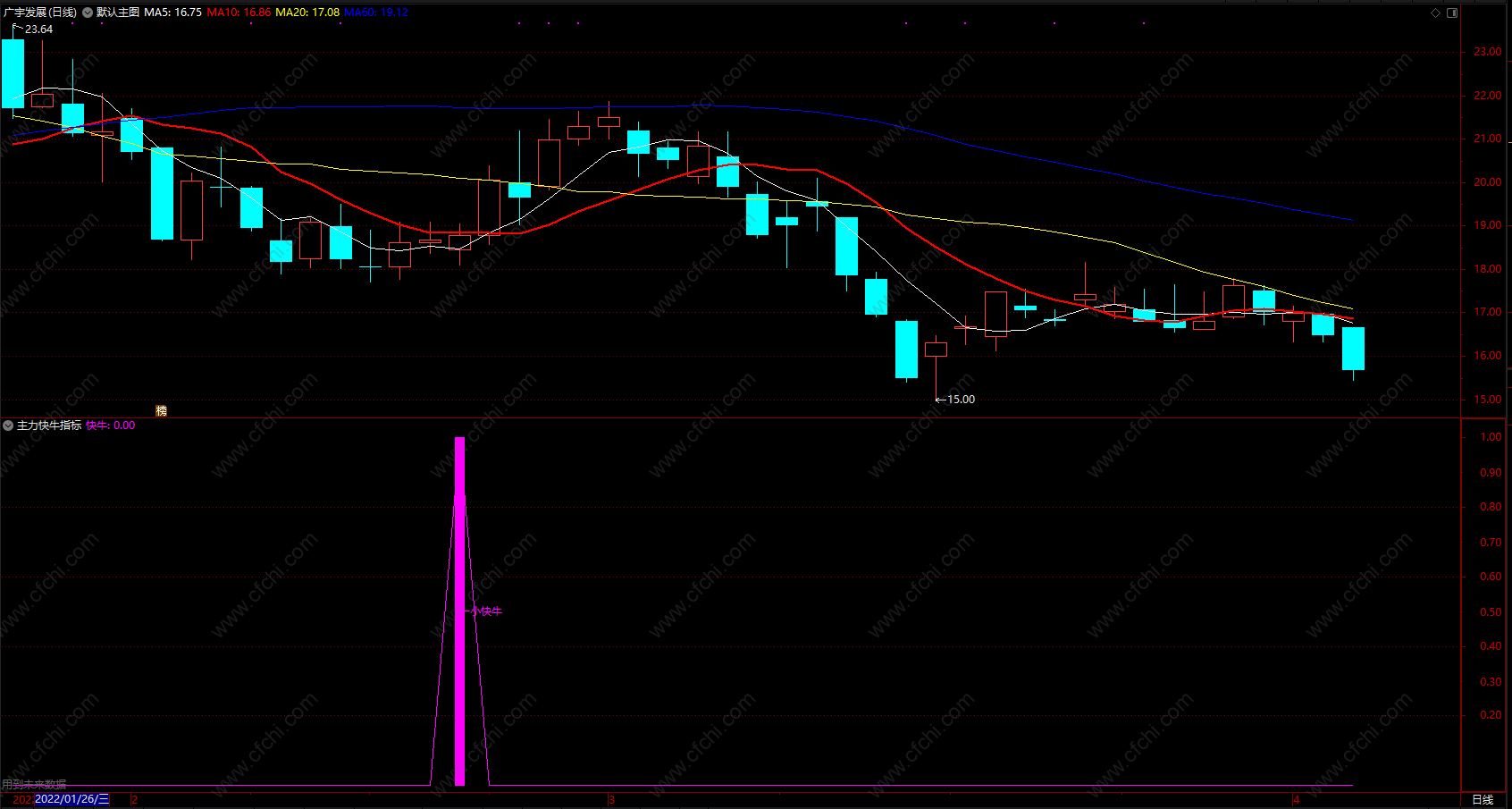Click the month 4 marker on time axis
The image size is (1512, 809).
click(x=1296, y=799)
